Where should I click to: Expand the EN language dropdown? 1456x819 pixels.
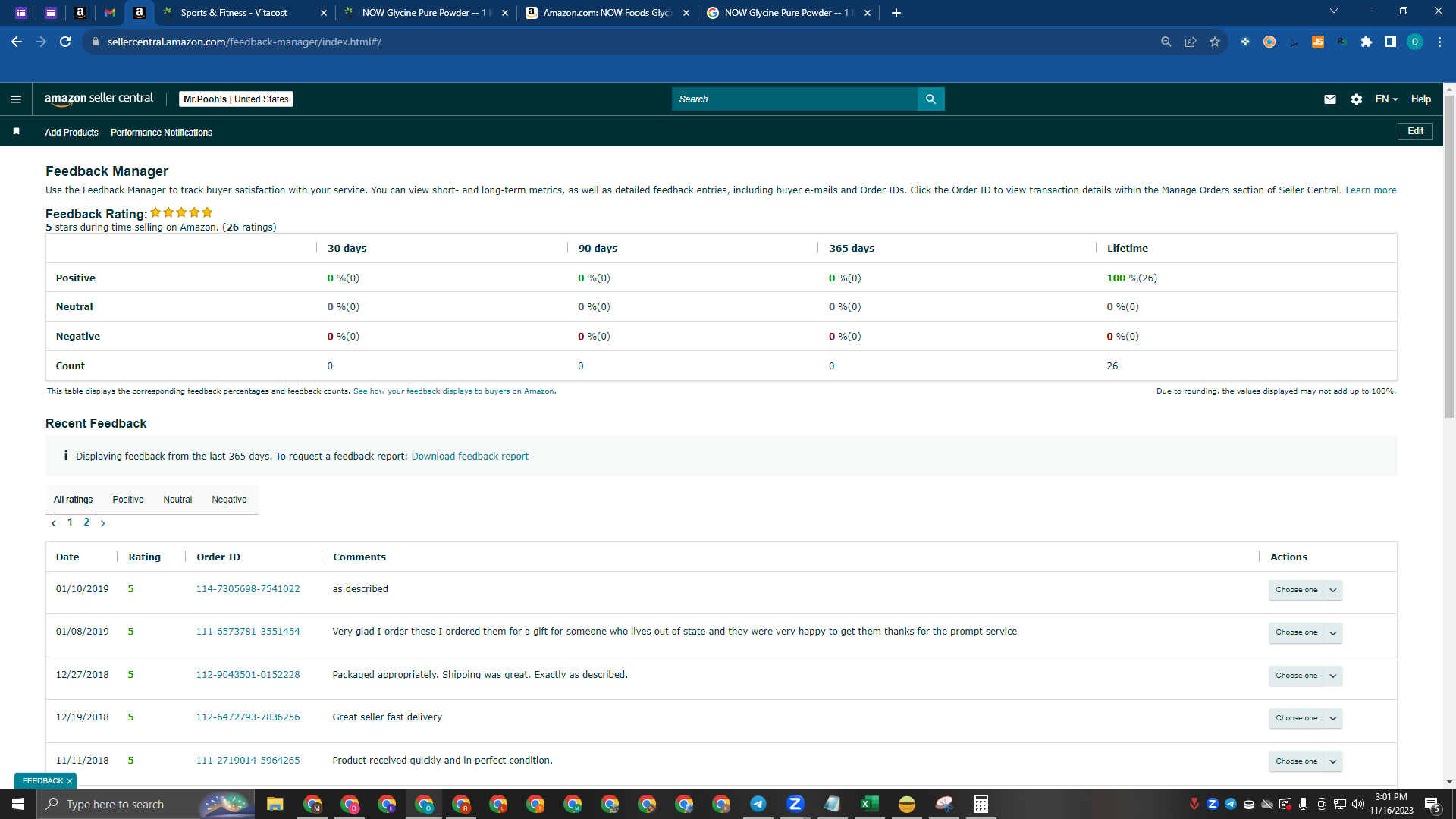pyautogui.click(x=1386, y=99)
